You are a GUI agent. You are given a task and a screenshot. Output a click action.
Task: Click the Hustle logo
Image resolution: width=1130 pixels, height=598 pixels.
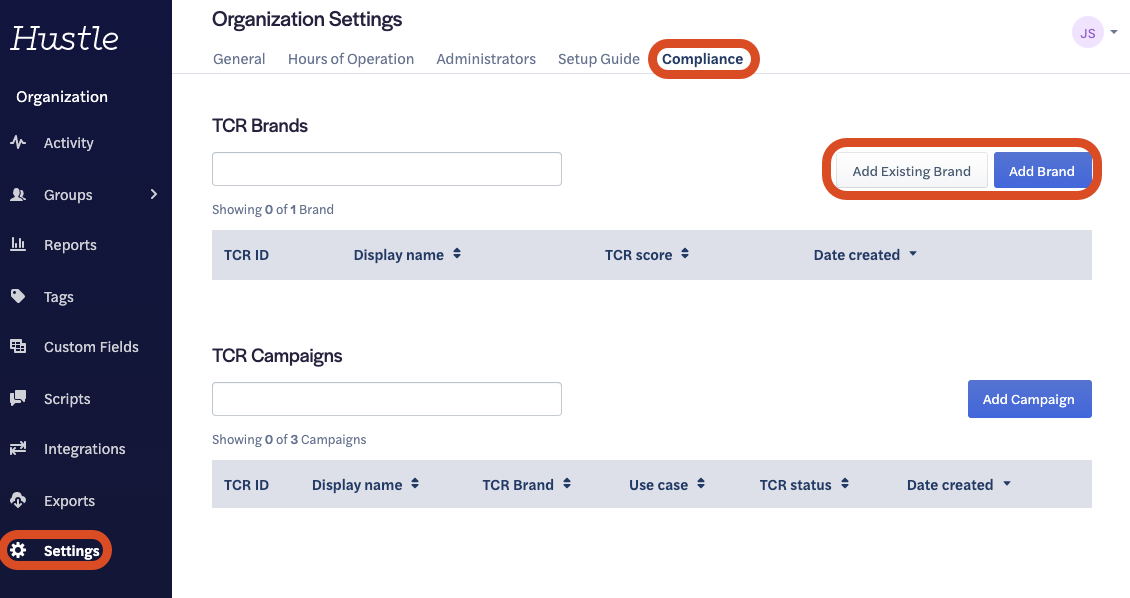coord(65,38)
